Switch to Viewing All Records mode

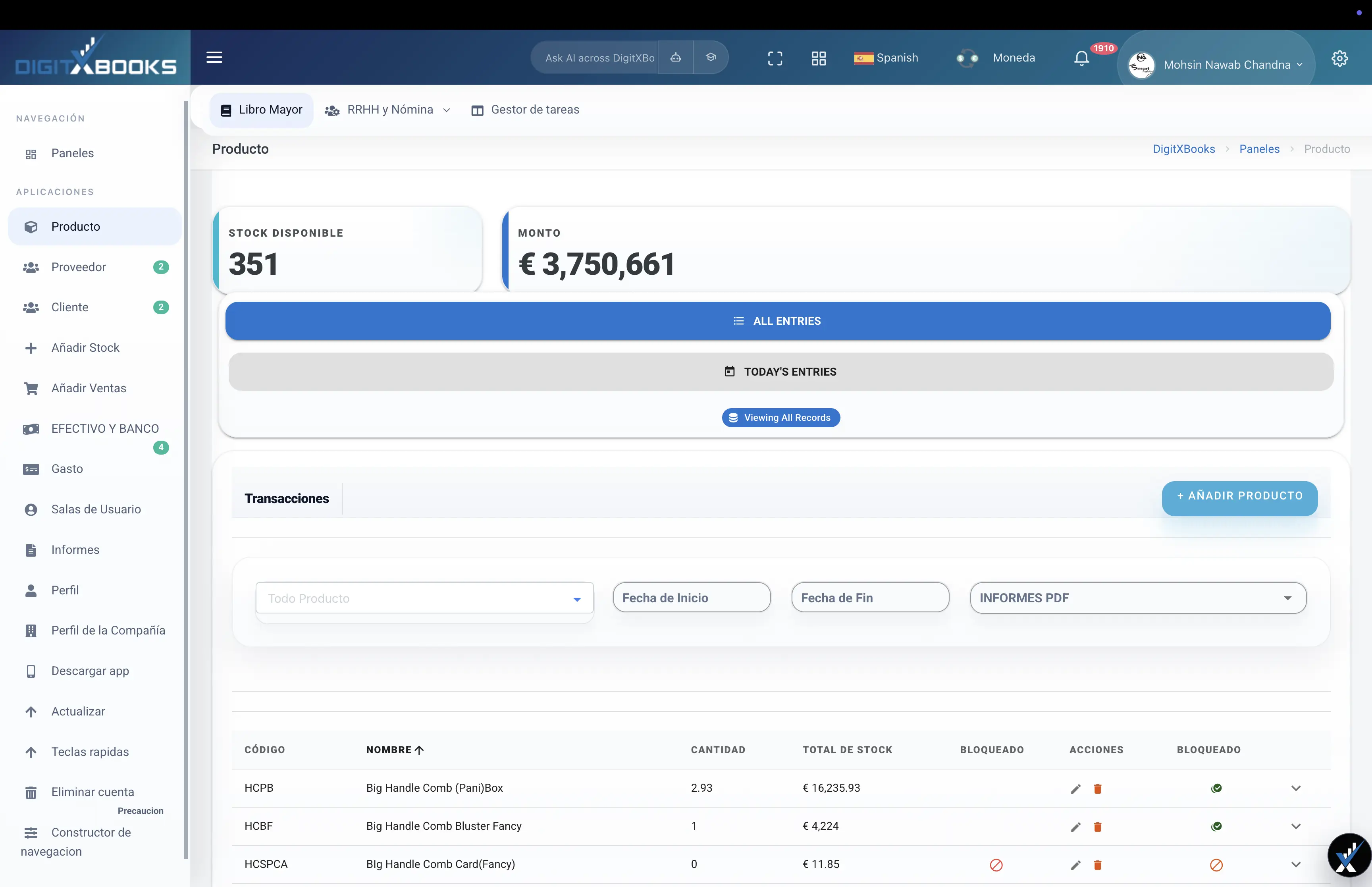point(780,417)
